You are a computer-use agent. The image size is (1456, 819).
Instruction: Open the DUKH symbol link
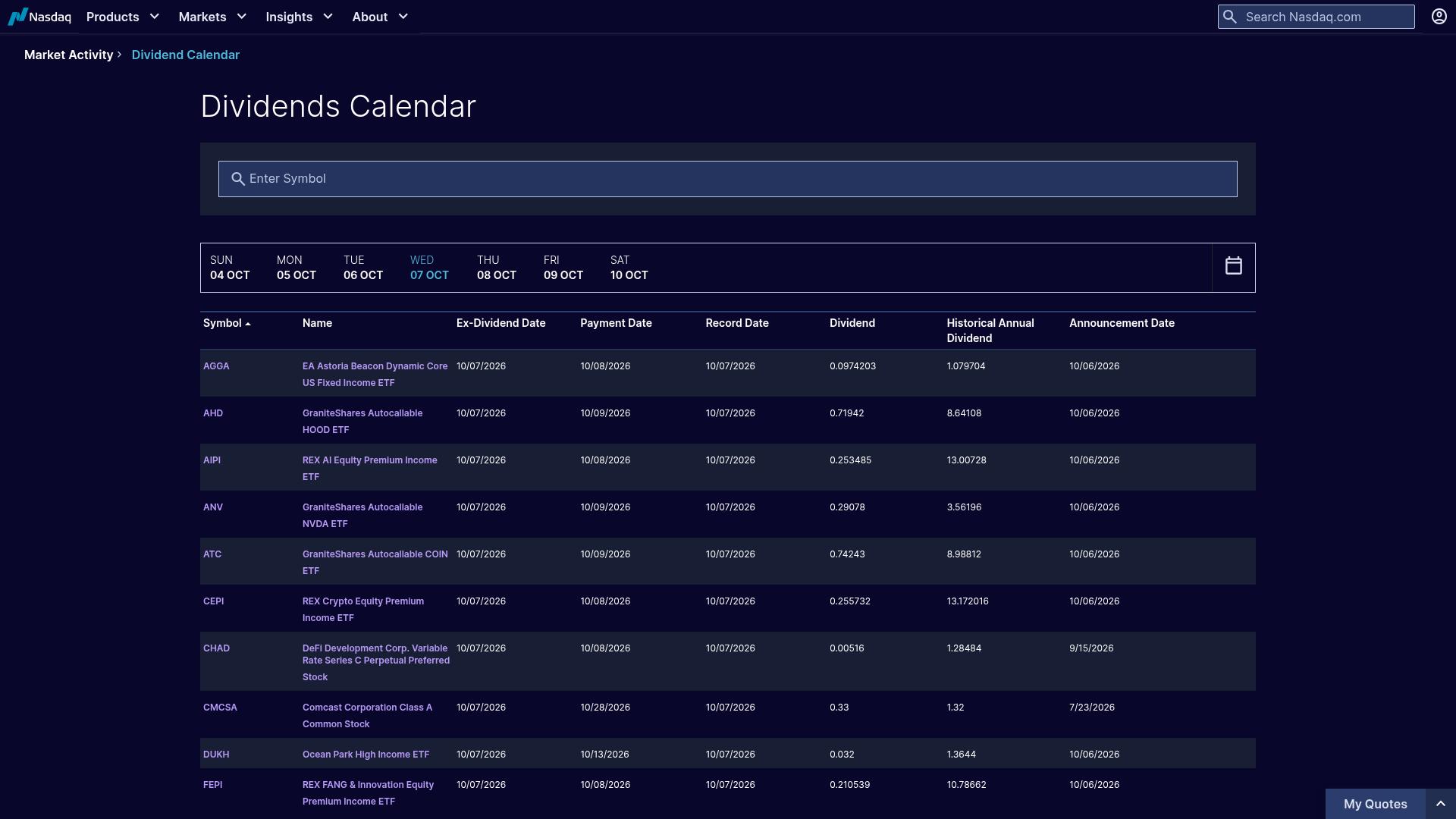[x=216, y=755]
